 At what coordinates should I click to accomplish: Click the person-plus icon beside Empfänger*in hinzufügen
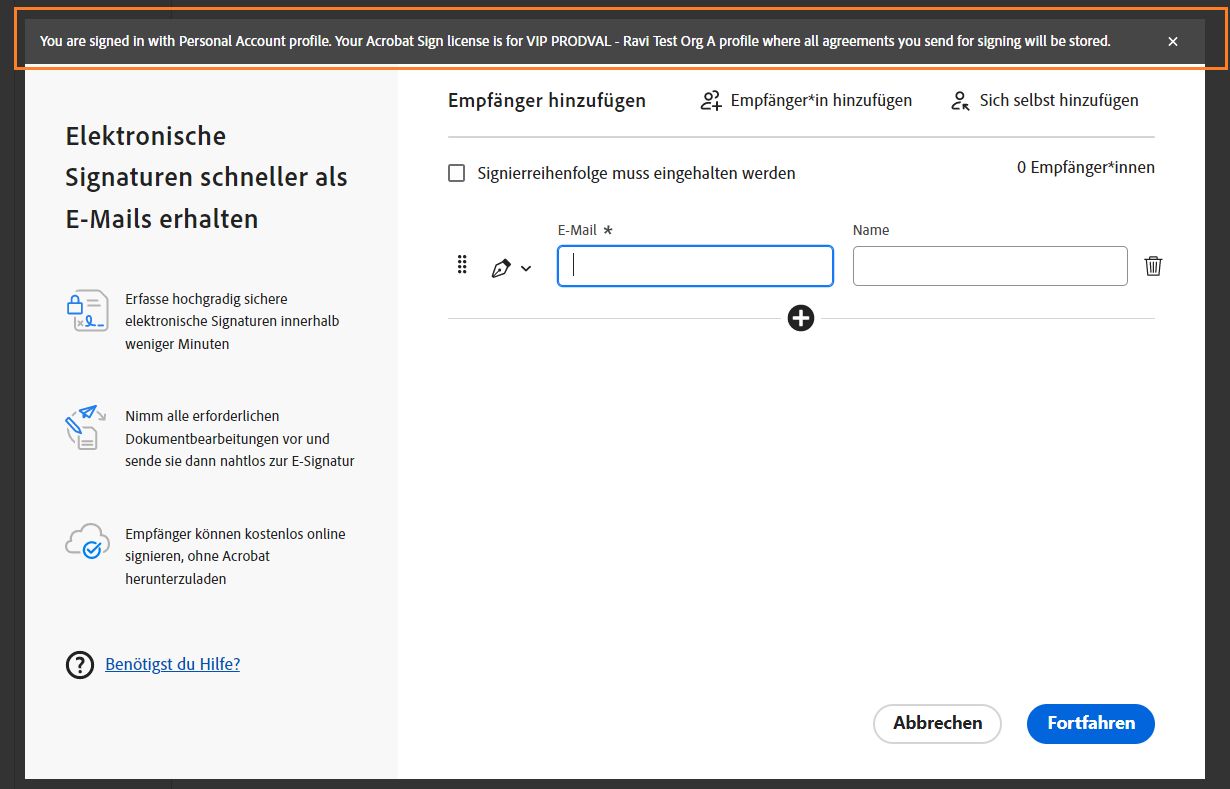coord(711,100)
